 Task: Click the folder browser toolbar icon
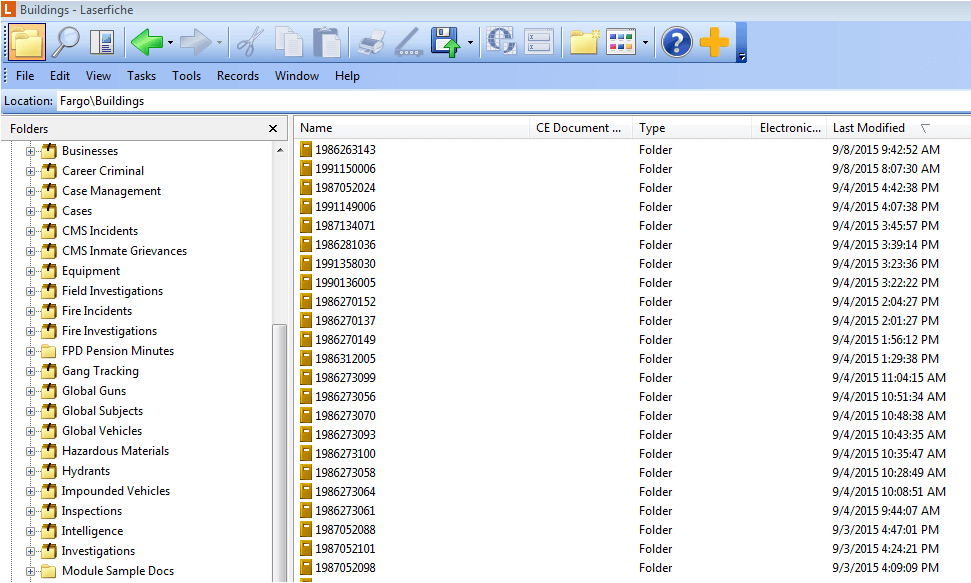[27, 42]
